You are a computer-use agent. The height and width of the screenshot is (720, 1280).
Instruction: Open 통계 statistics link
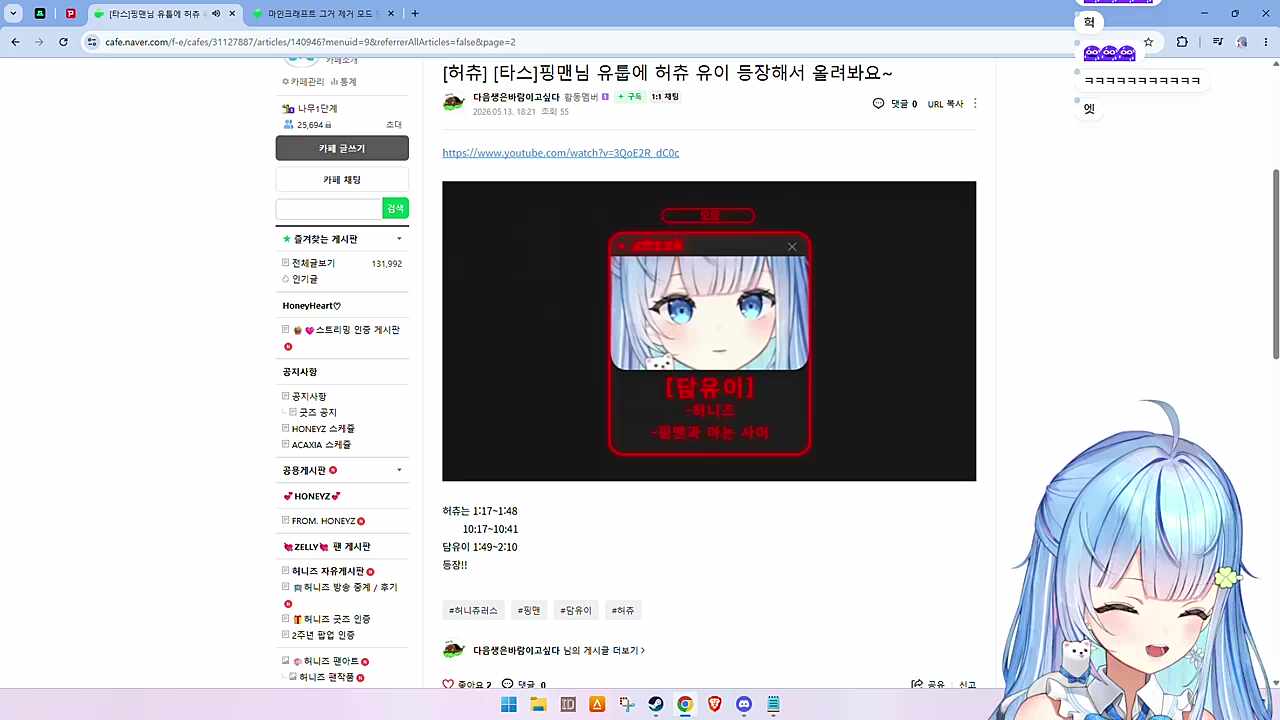point(343,82)
